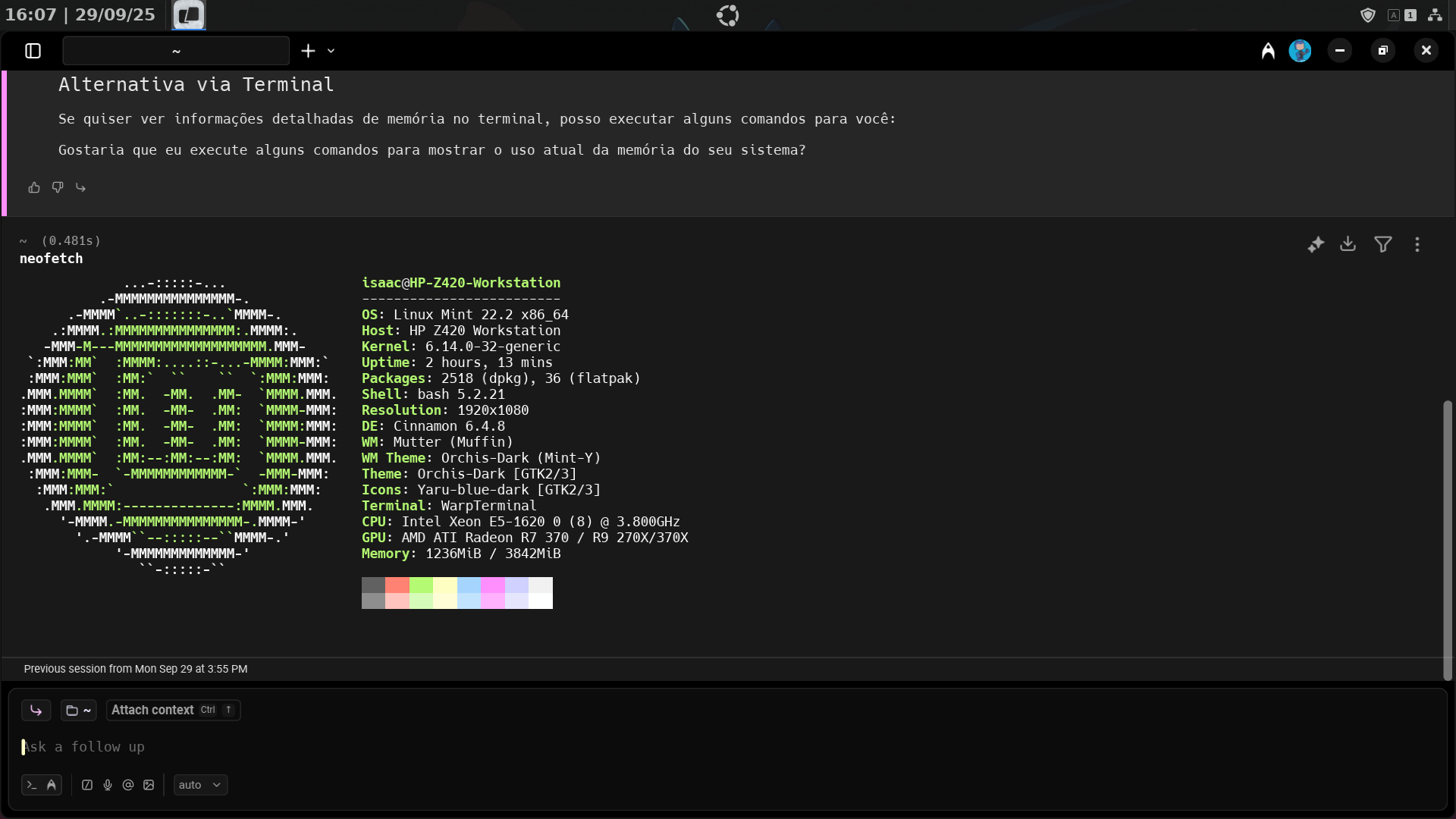1456x819 pixels.
Task: Click 'isaac@HP-Z420-Workstation' hostname text
Action: 461,283
